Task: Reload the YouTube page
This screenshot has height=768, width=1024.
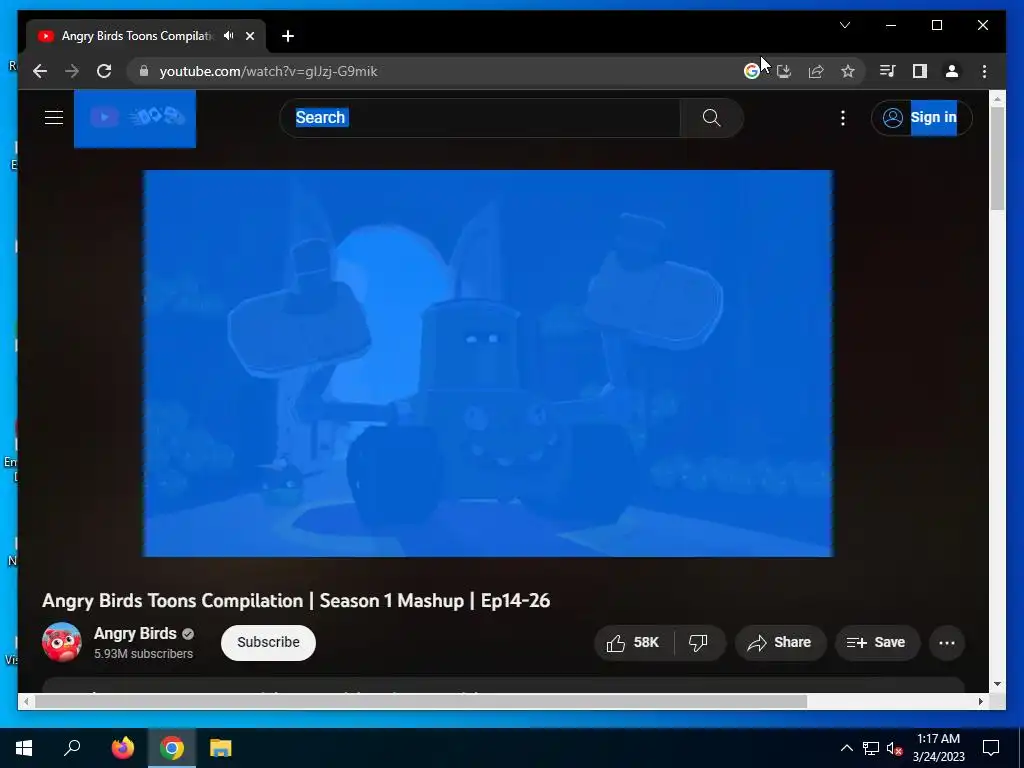Action: click(x=104, y=71)
